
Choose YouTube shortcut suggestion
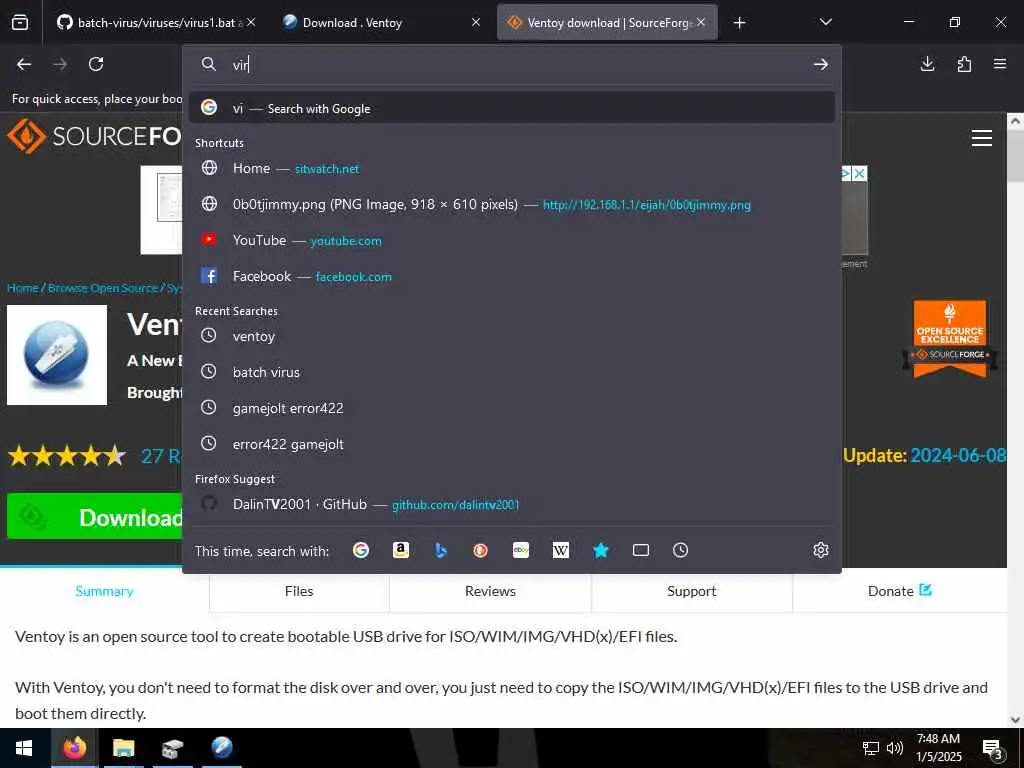point(511,240)
